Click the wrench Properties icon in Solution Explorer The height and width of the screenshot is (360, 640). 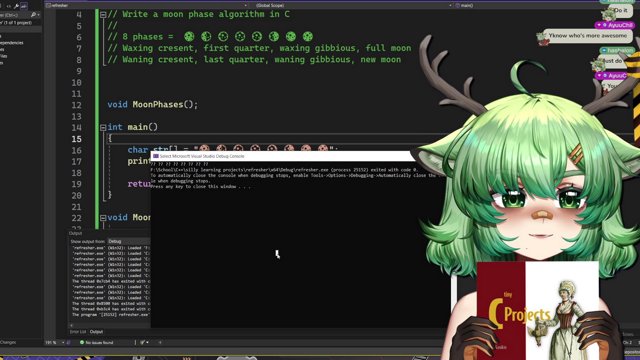click(16, 6)
